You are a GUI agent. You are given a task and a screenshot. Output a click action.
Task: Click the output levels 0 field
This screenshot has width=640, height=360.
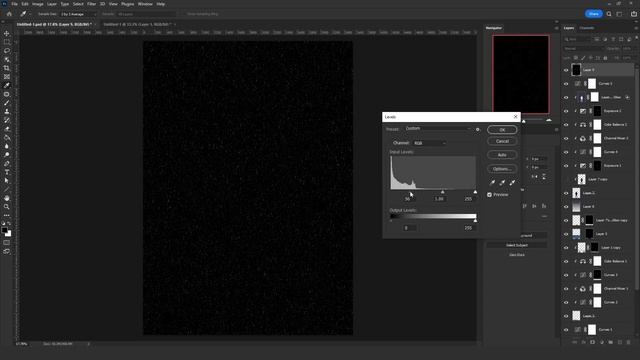pyautogui.click(x=408, y=228)
